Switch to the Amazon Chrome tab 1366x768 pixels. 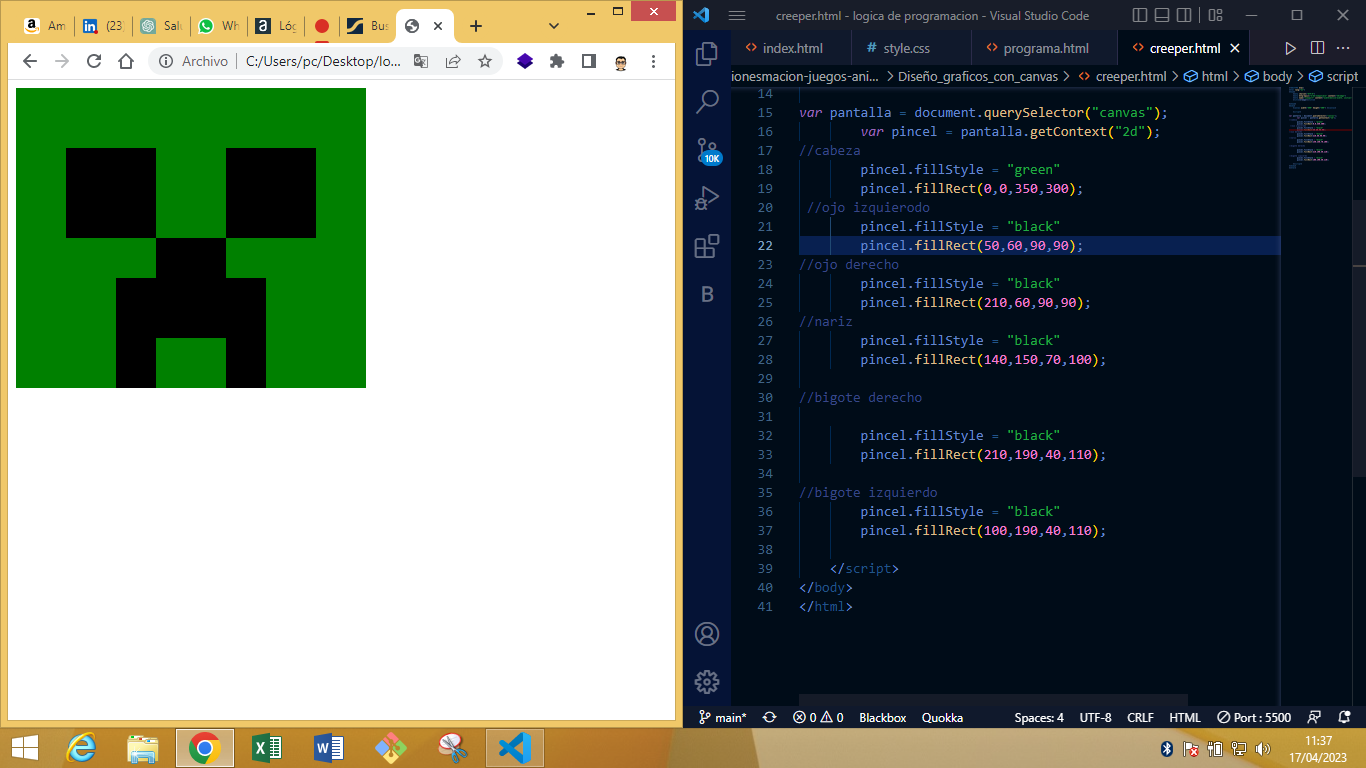point(44,26)
